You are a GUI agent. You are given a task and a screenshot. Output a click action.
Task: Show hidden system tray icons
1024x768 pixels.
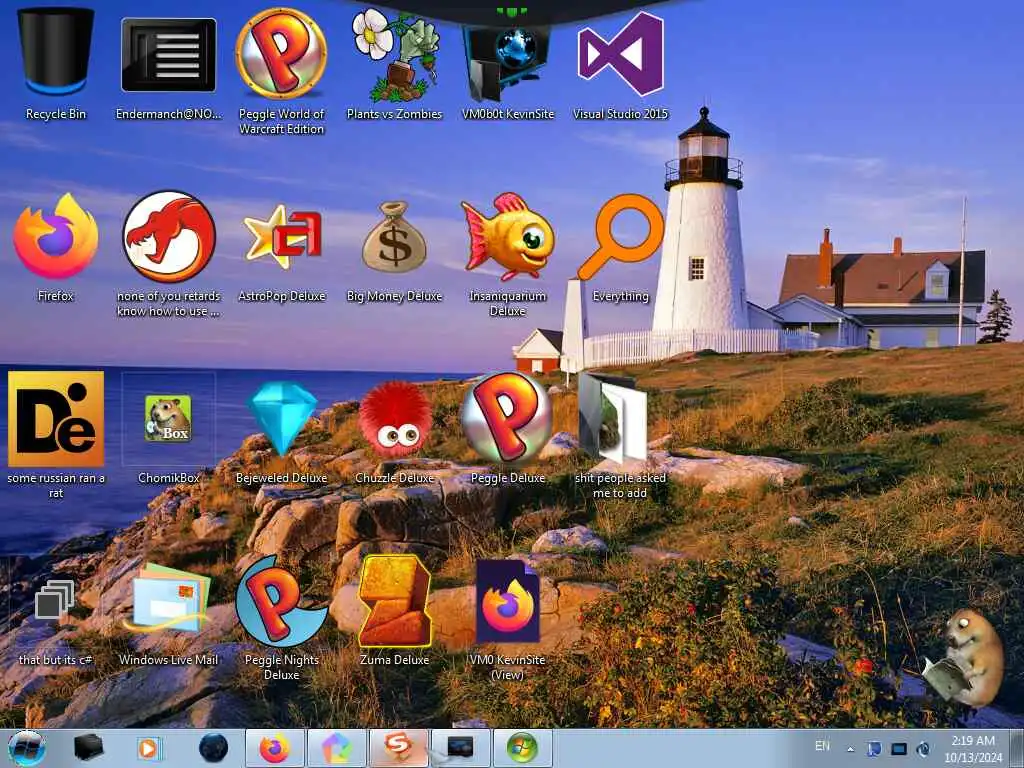(850, 749)
